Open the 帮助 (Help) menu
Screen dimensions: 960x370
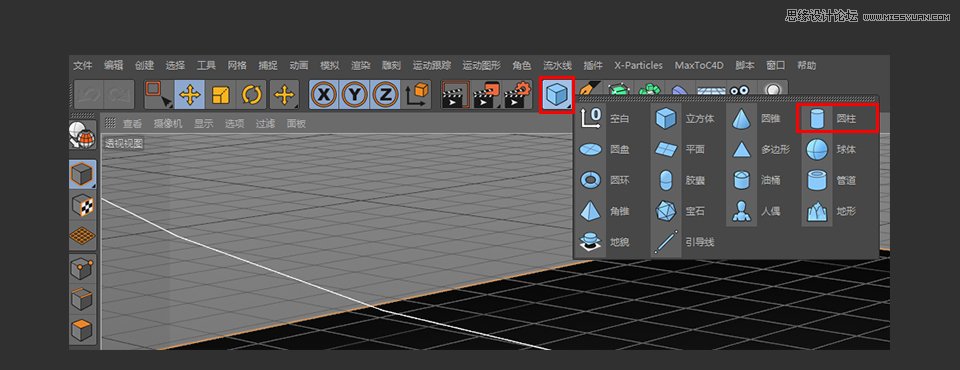click(x=807, y=66)
